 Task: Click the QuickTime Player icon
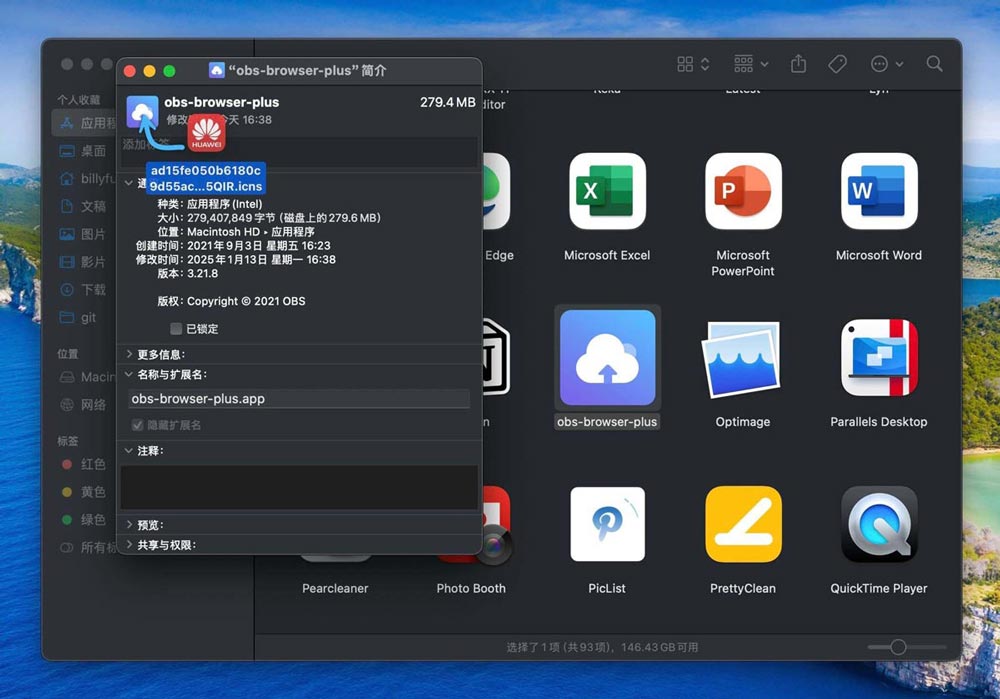click(x=877, y=523)
